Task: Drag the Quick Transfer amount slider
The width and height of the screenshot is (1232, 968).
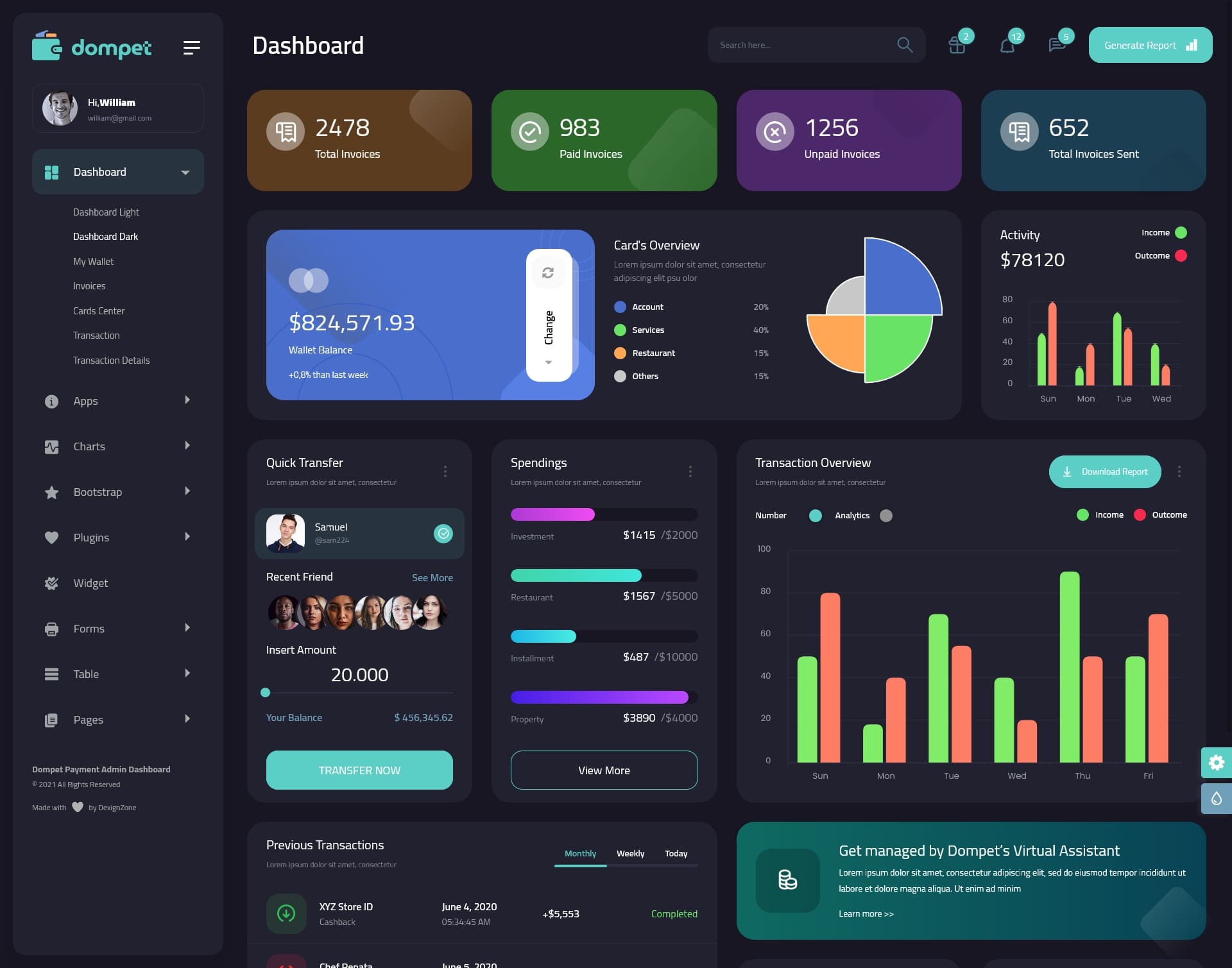Action: (266, 692)
